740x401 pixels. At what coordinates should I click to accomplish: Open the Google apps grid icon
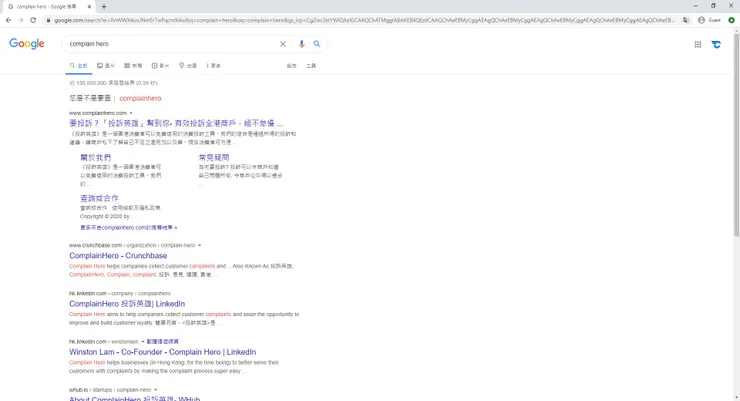click(698, 44)
